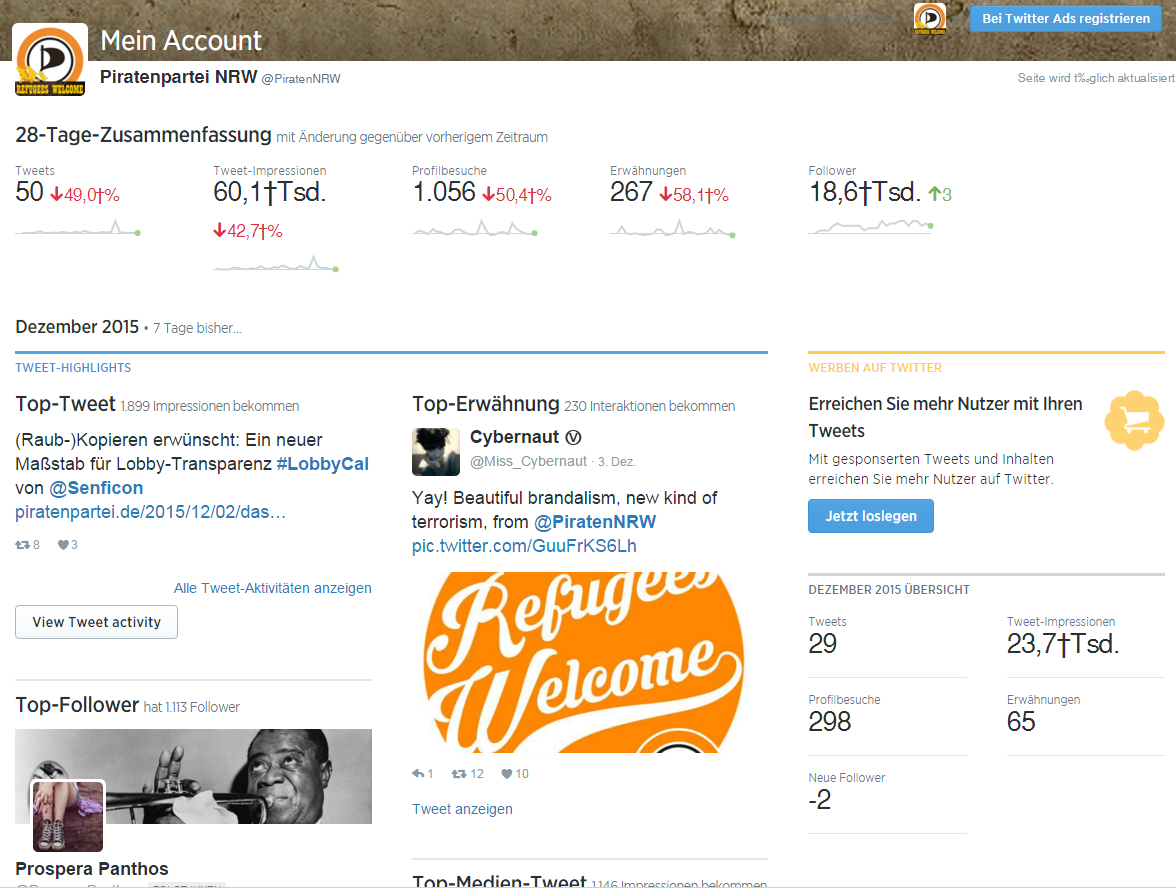1176x888 pixels.
Task: Click View Tweet activity button
Action: (97, 622)
